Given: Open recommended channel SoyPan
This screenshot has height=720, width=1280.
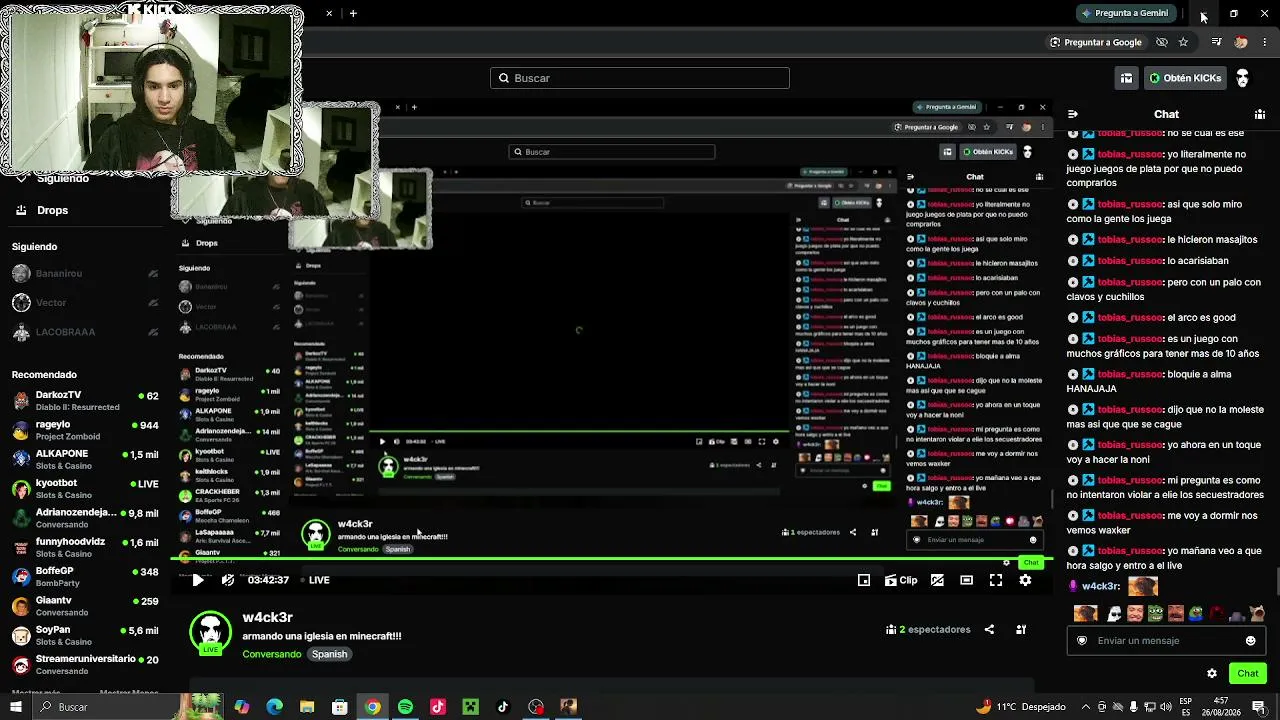Looking at the screenshot, I should 84,635.
